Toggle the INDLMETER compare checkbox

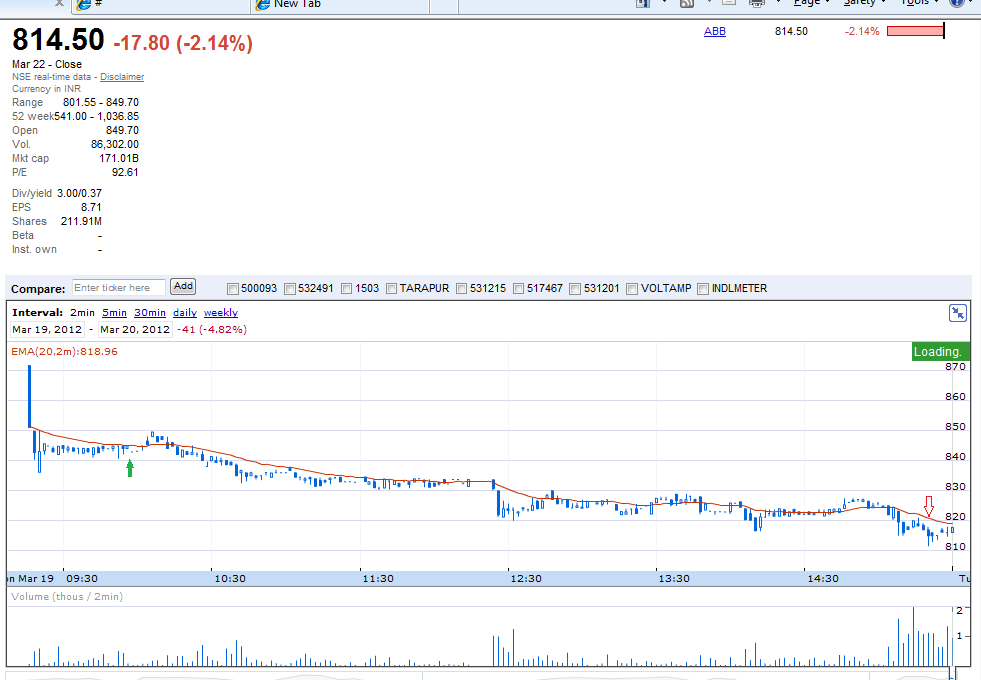tap(703, 288)
